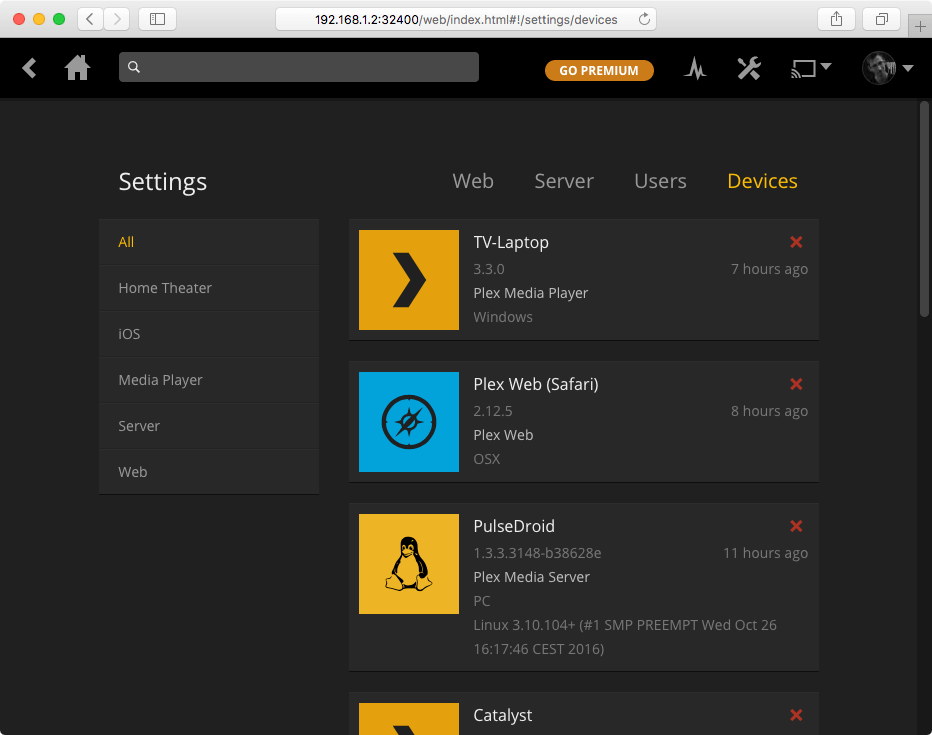932x735 pixels.
Task: Click the user avatar picture
Action: (879, 68)
